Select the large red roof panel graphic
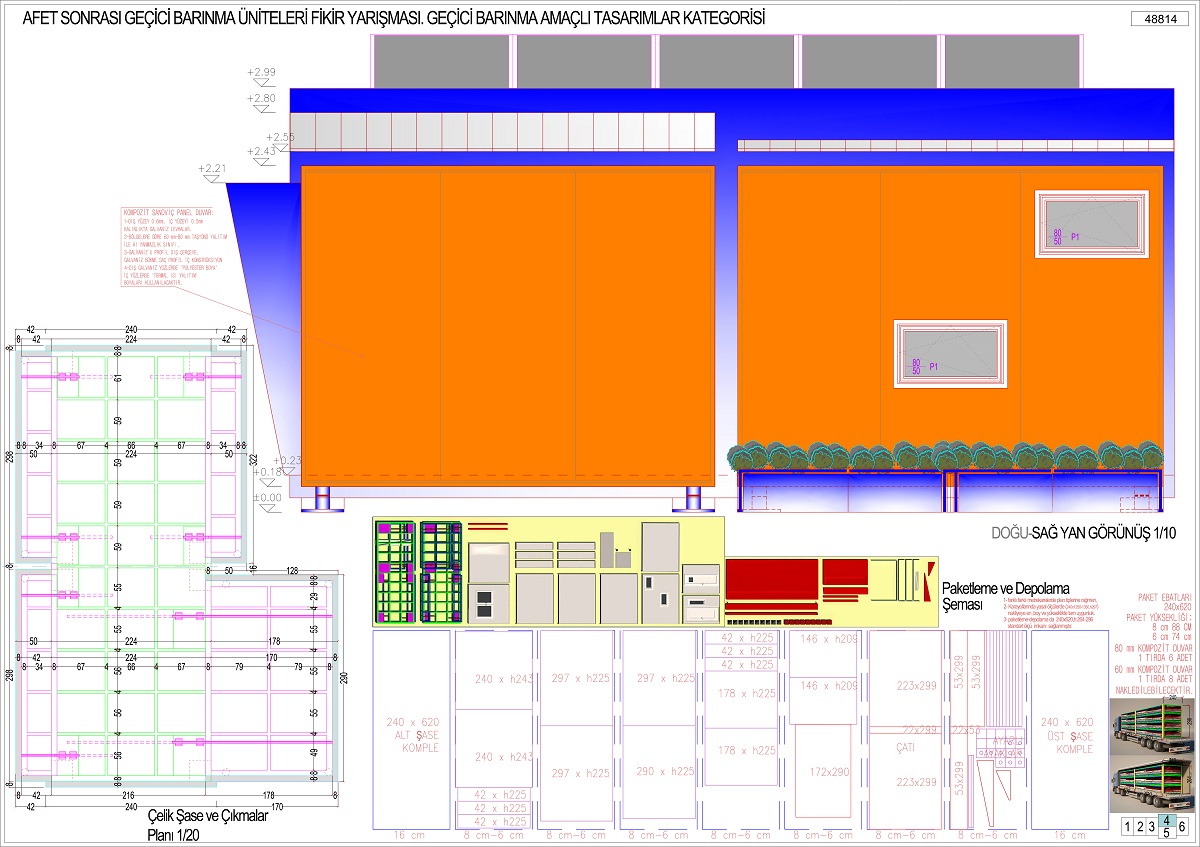Image resolution: width=1200 pixels, height=847 pixels. tap(772, 579)
